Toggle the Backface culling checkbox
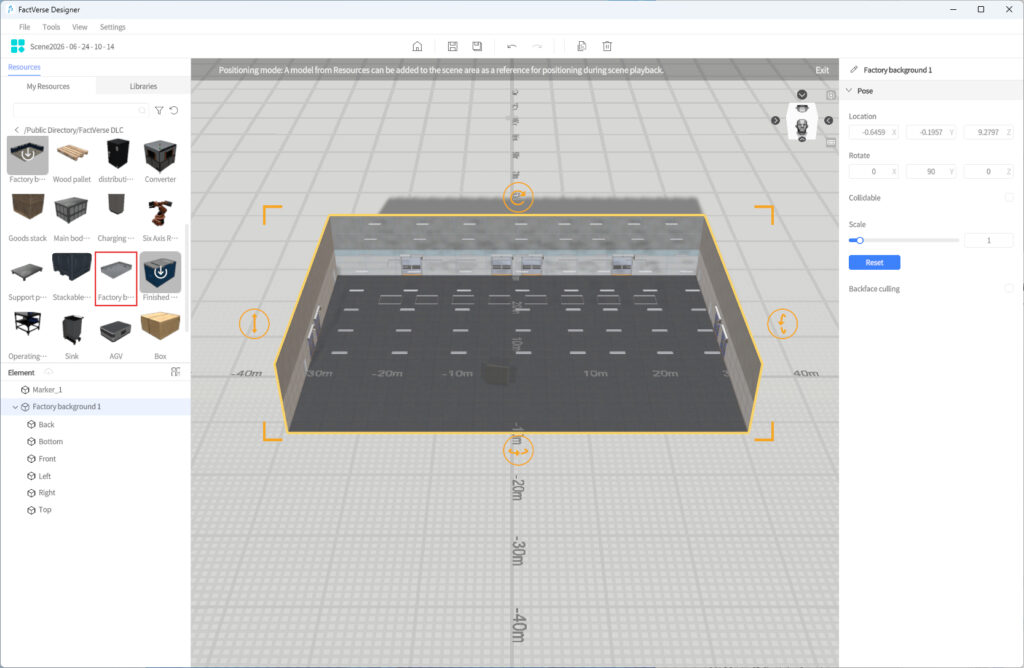Screen dimensions: 1024x668 pyautogui.click(x=1009, y=288)
